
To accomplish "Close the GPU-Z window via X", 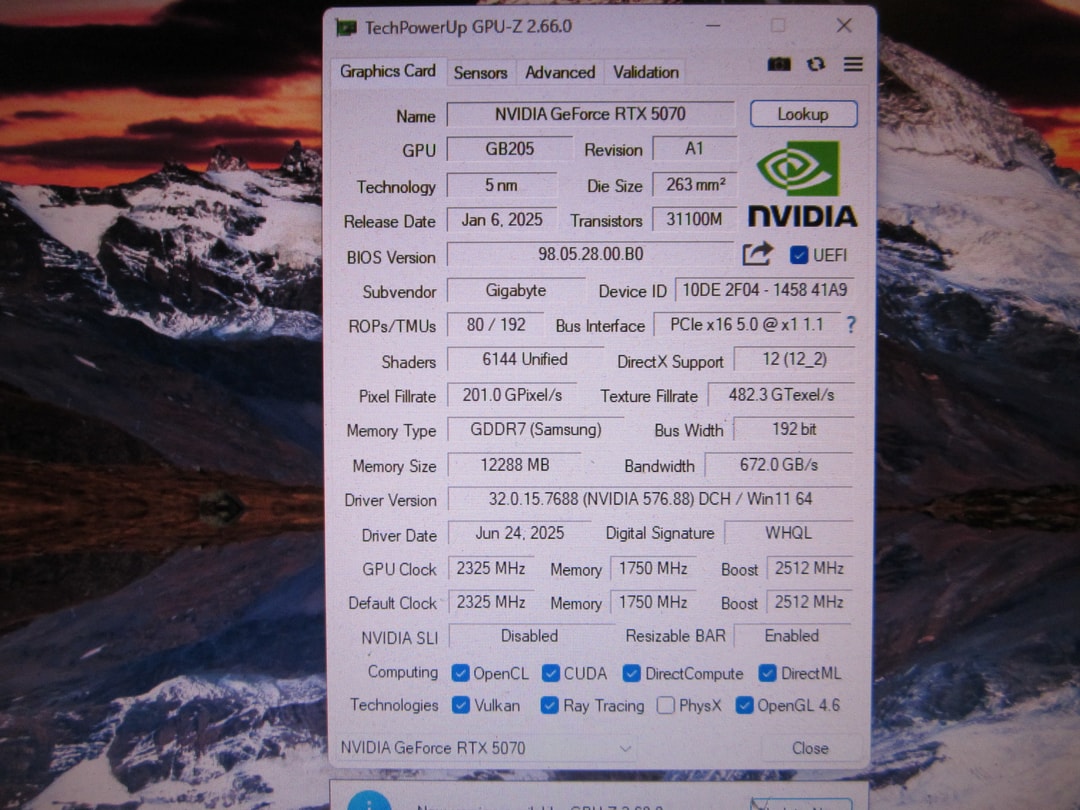I will 844,26.
